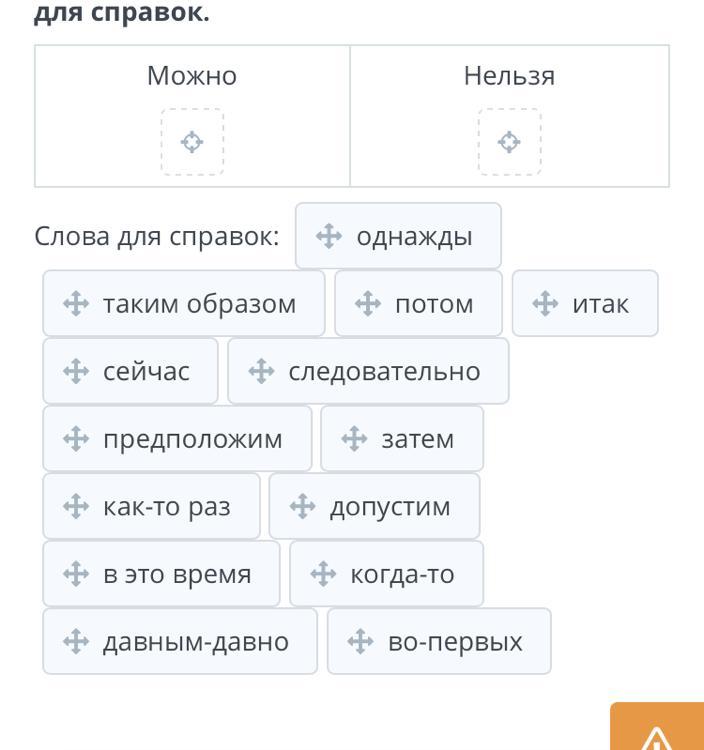Click the Нельзя column header
The image size is (704, 750).
click(509, 76)
